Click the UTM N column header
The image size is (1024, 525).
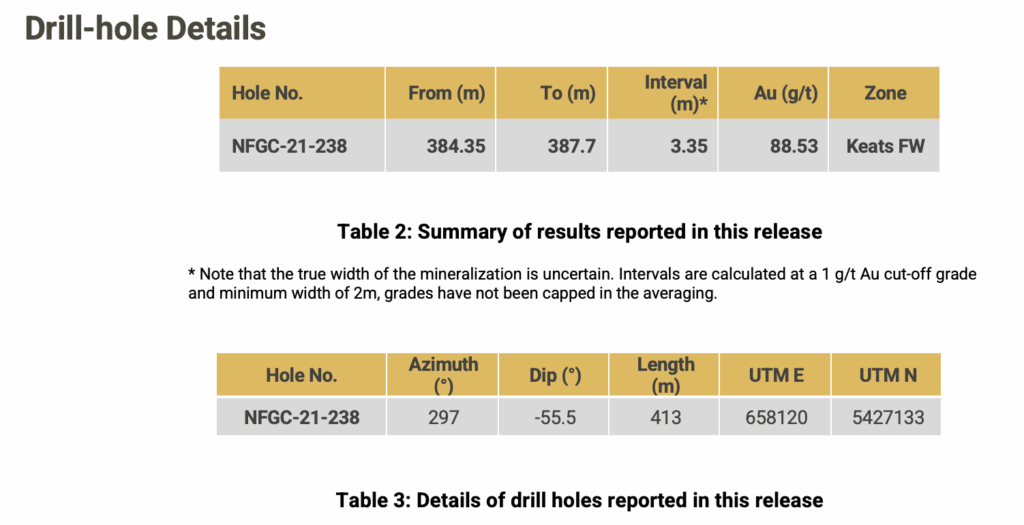pos(884,376)
